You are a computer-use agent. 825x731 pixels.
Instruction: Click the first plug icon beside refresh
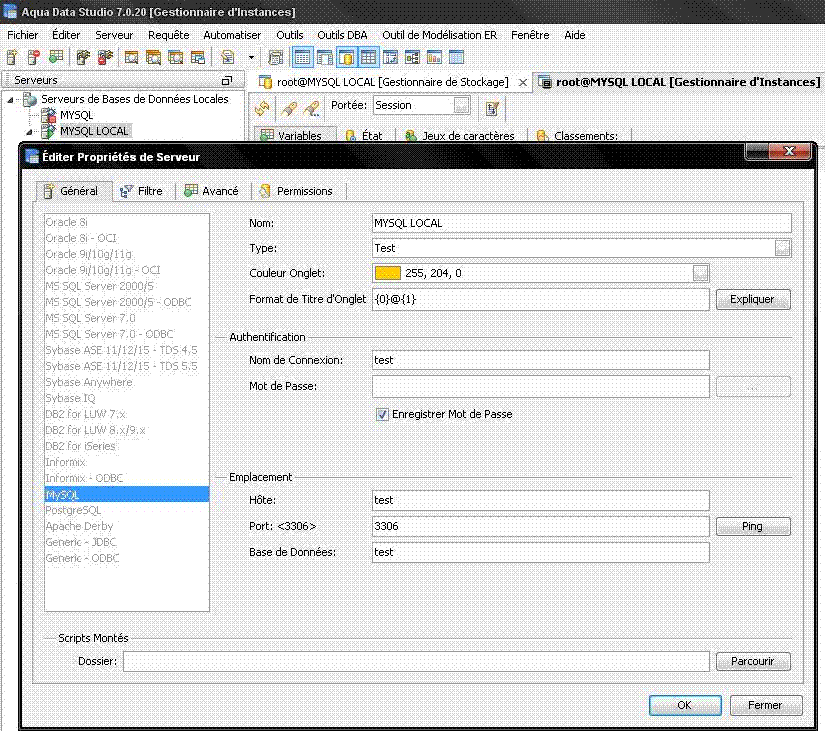(288, 108)
